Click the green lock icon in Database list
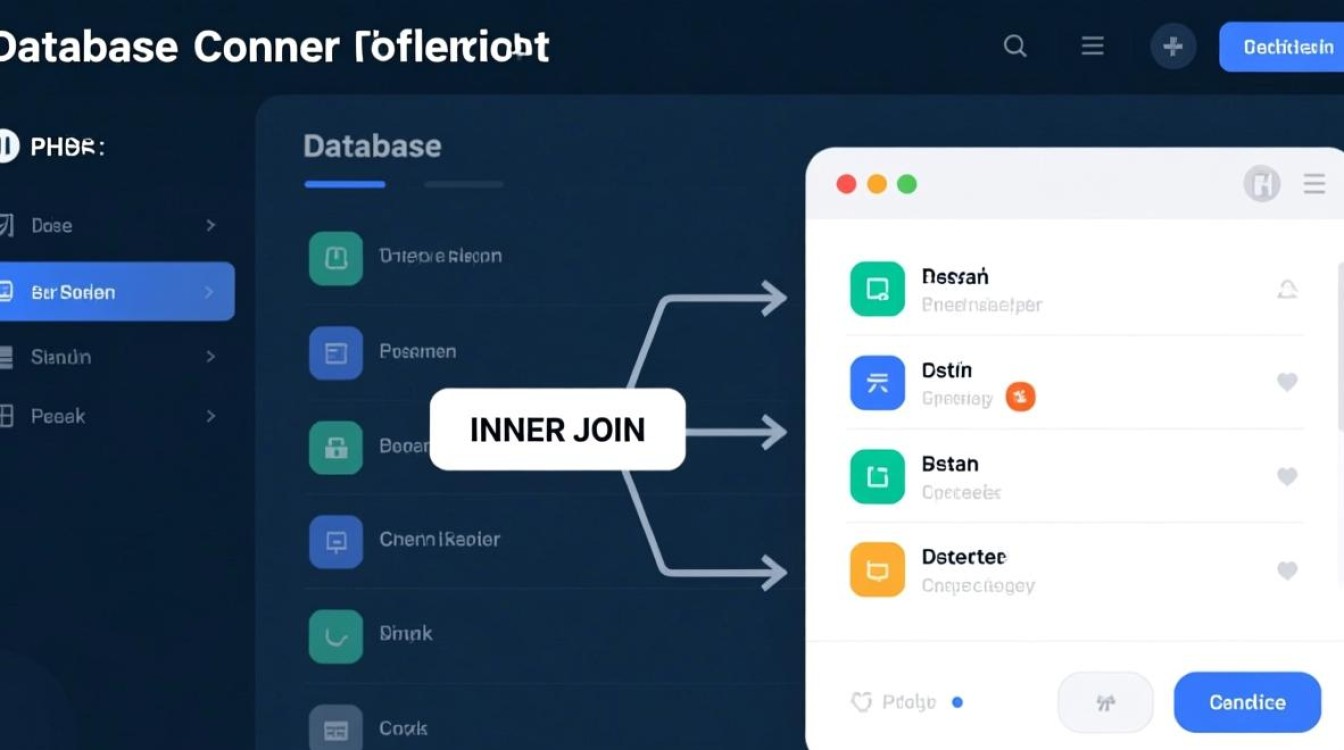1344x750 pixels. [x=336, y=447]
